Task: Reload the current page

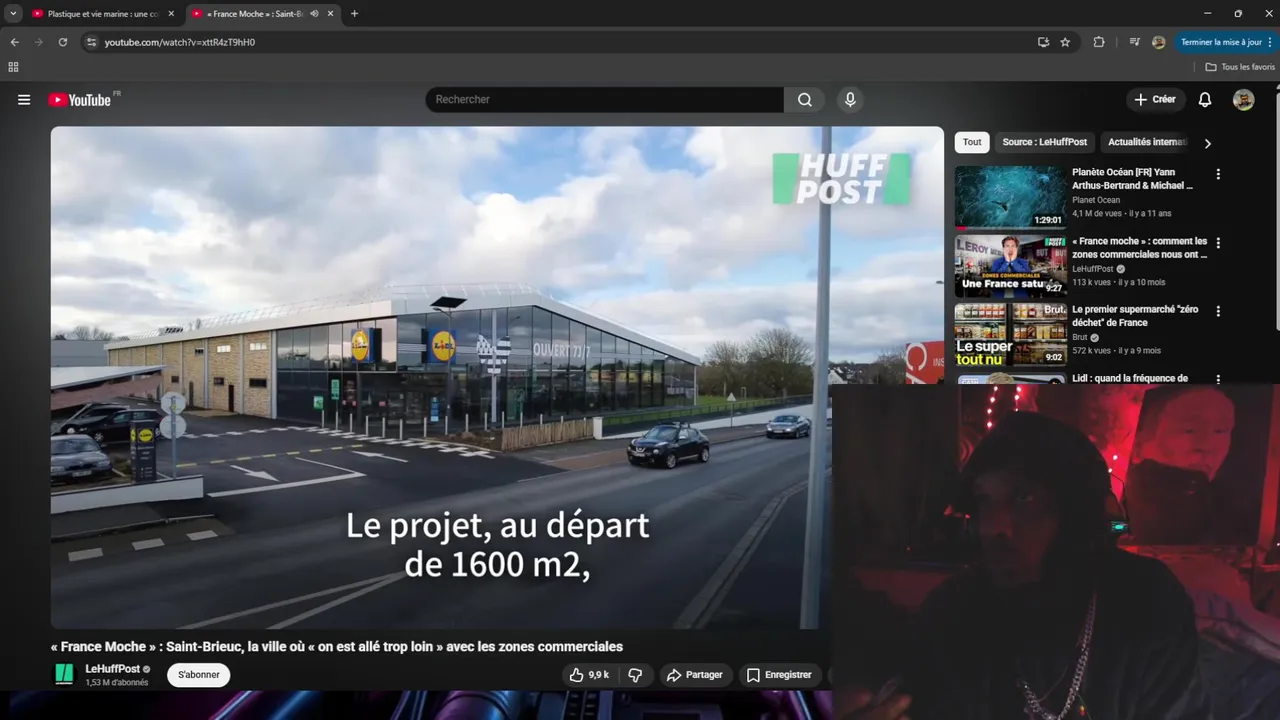Action: (x=62, y=42)
